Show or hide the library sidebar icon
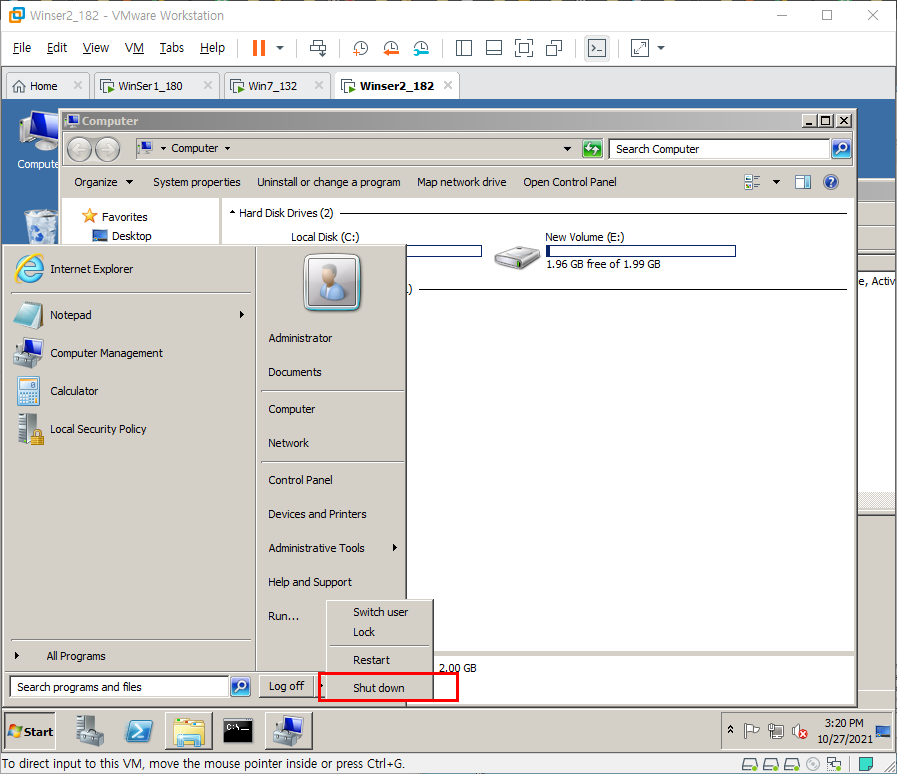This screenshot has height=774, width=897. point(463,48)
